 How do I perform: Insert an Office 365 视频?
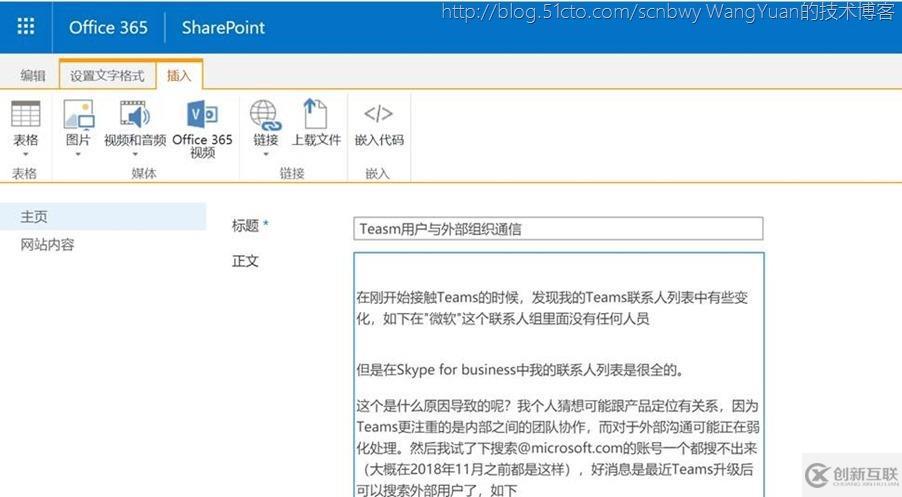202,128
